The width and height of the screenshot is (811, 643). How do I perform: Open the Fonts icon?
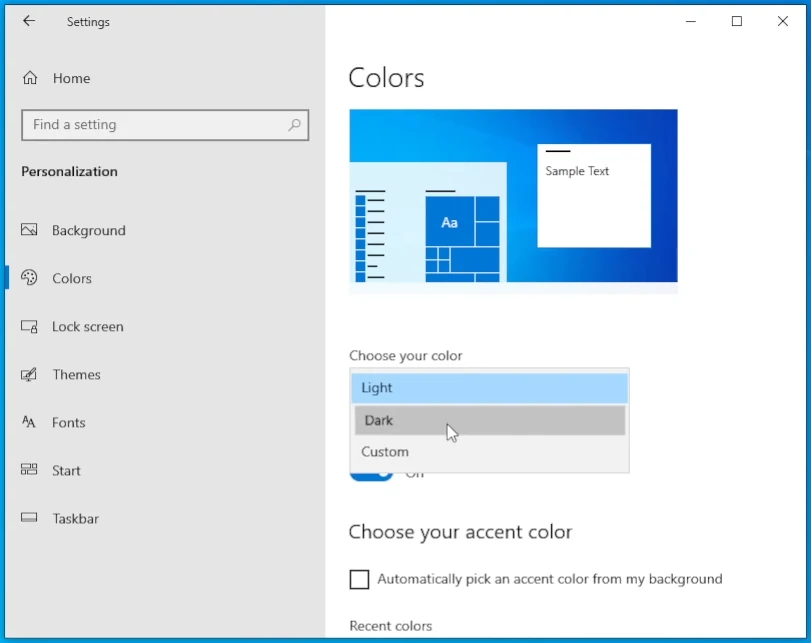point(29,422)
